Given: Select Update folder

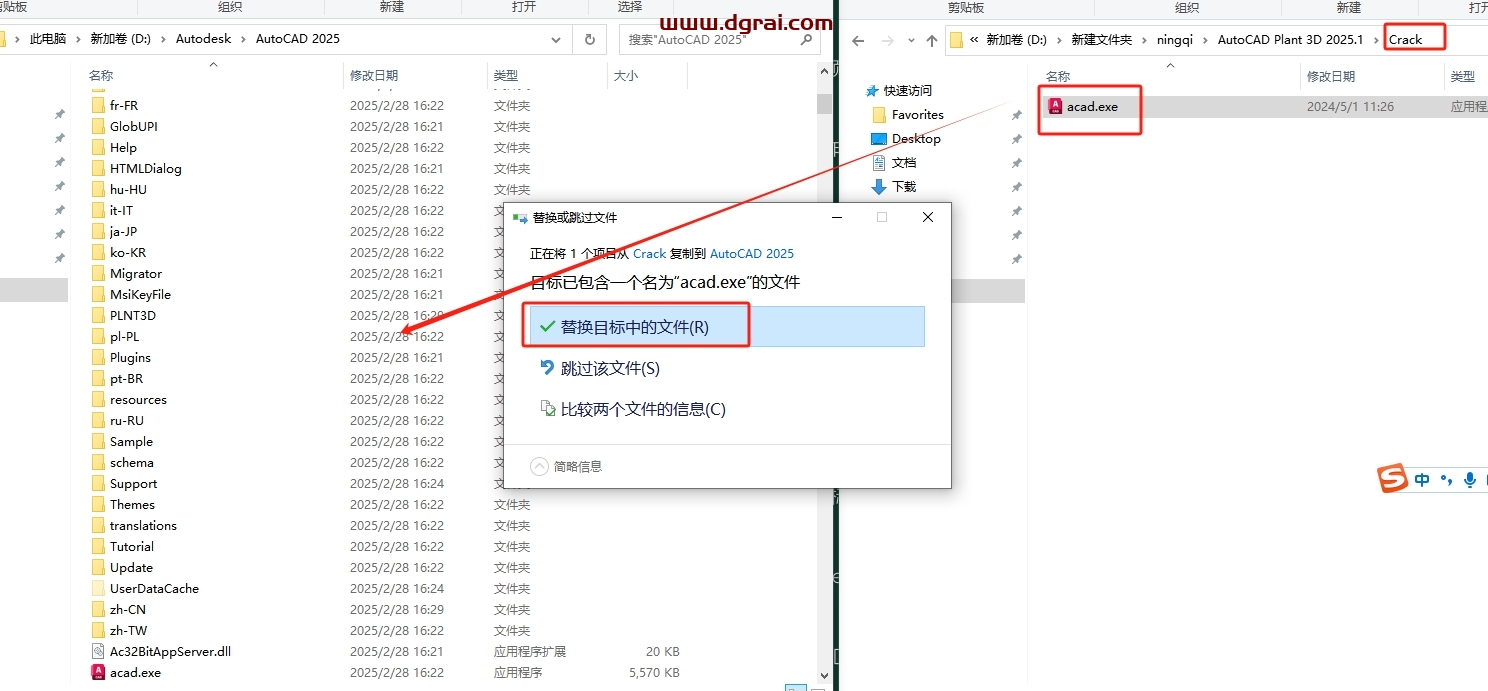Looking at the screenshot, I should tap(131, 567).
